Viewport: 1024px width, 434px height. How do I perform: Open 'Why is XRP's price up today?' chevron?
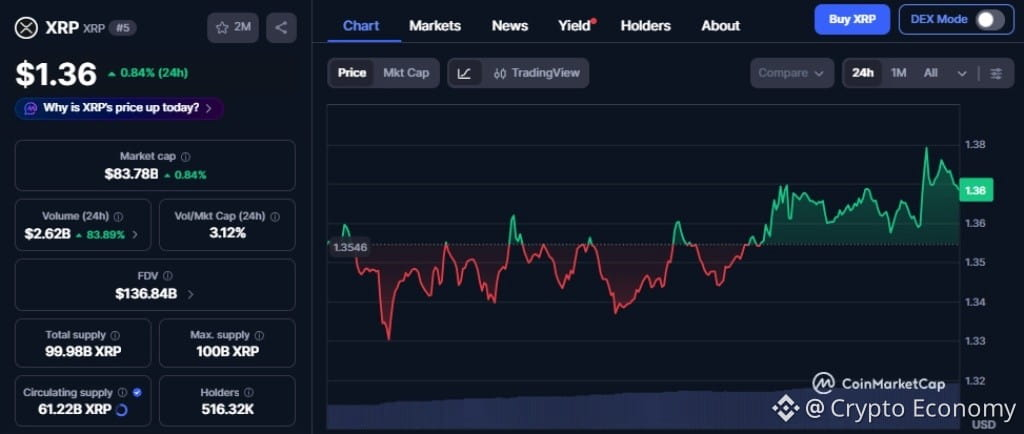click(208, 108)
